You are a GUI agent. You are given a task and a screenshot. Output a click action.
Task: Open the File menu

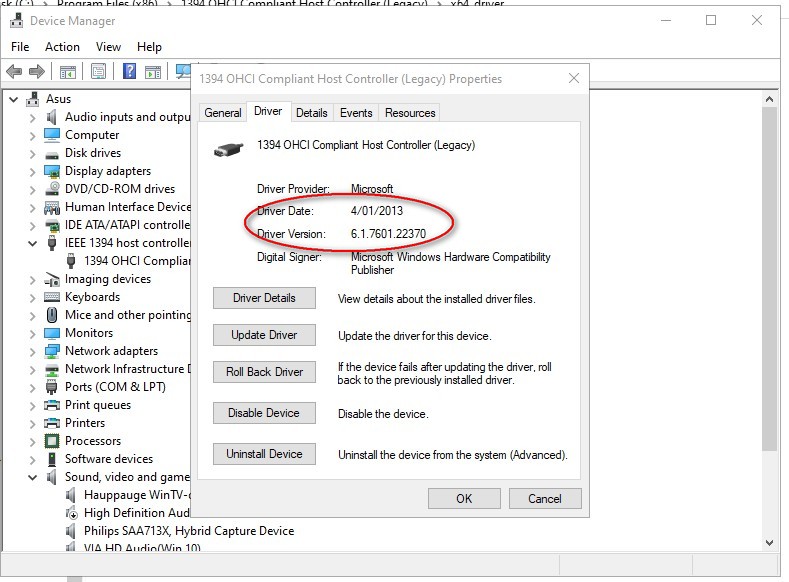[x=20, y=47]
